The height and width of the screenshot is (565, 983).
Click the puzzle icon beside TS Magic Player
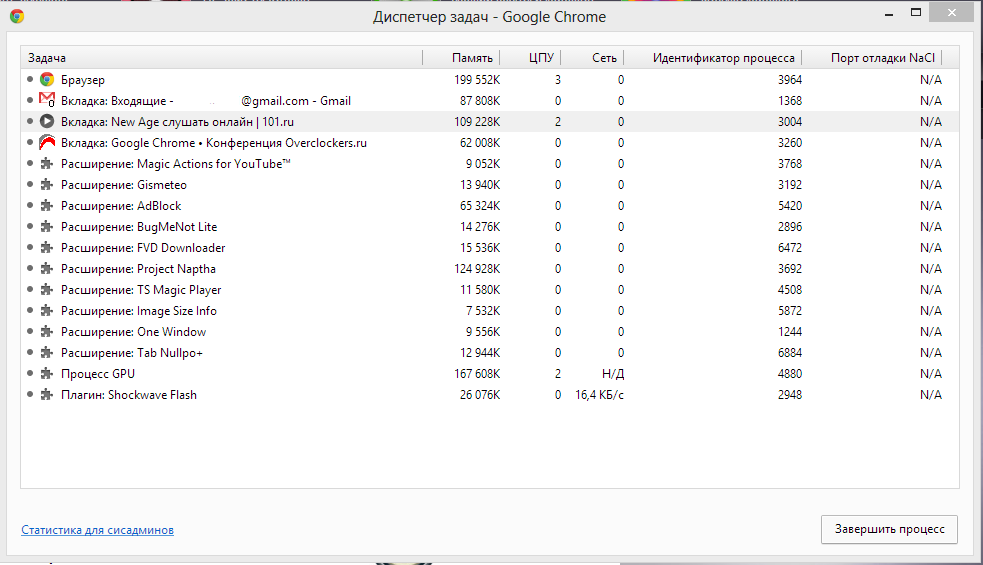[x=47, y=290]
